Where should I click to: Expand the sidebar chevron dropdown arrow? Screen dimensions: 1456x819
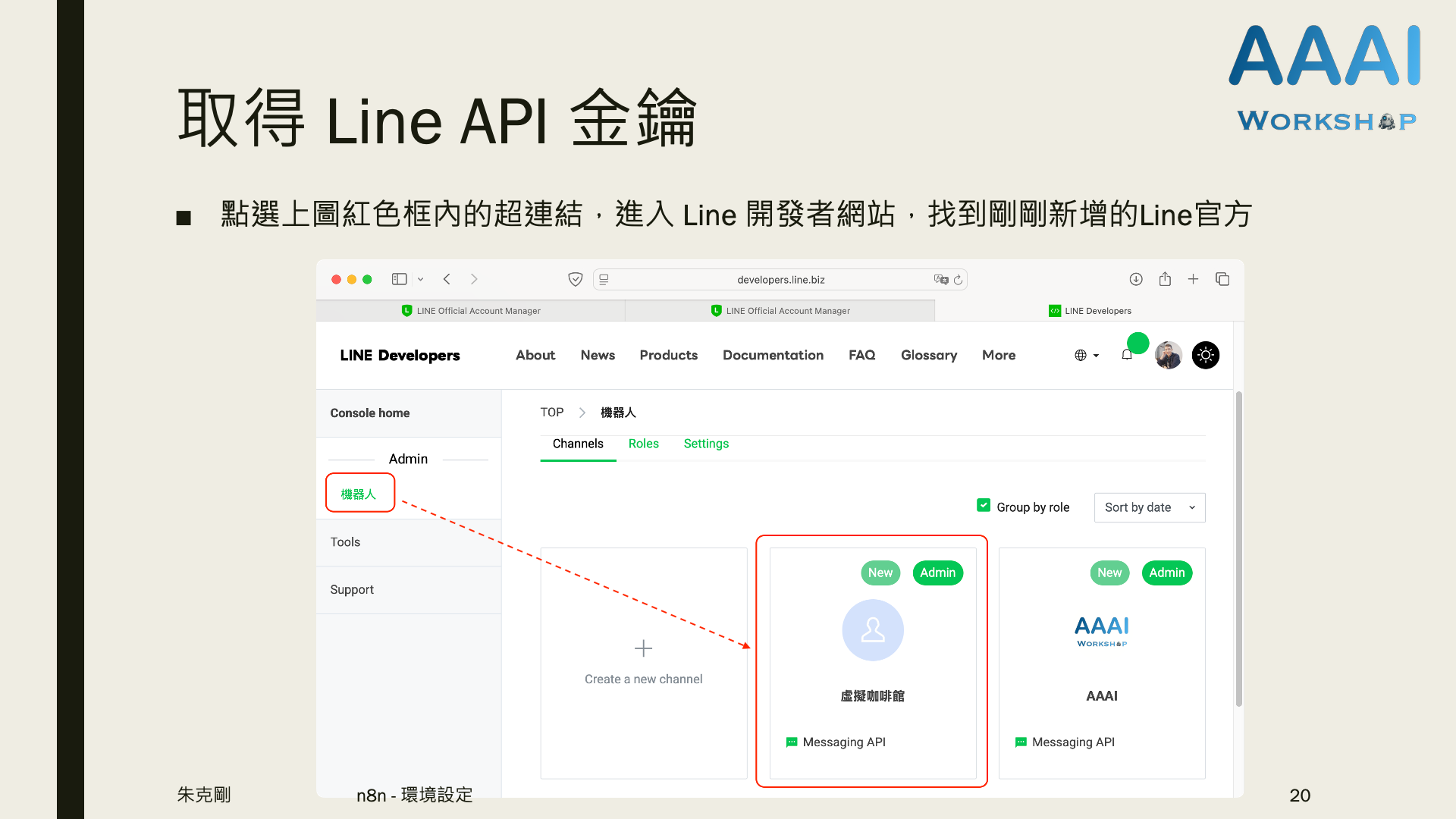pos(420,279)
